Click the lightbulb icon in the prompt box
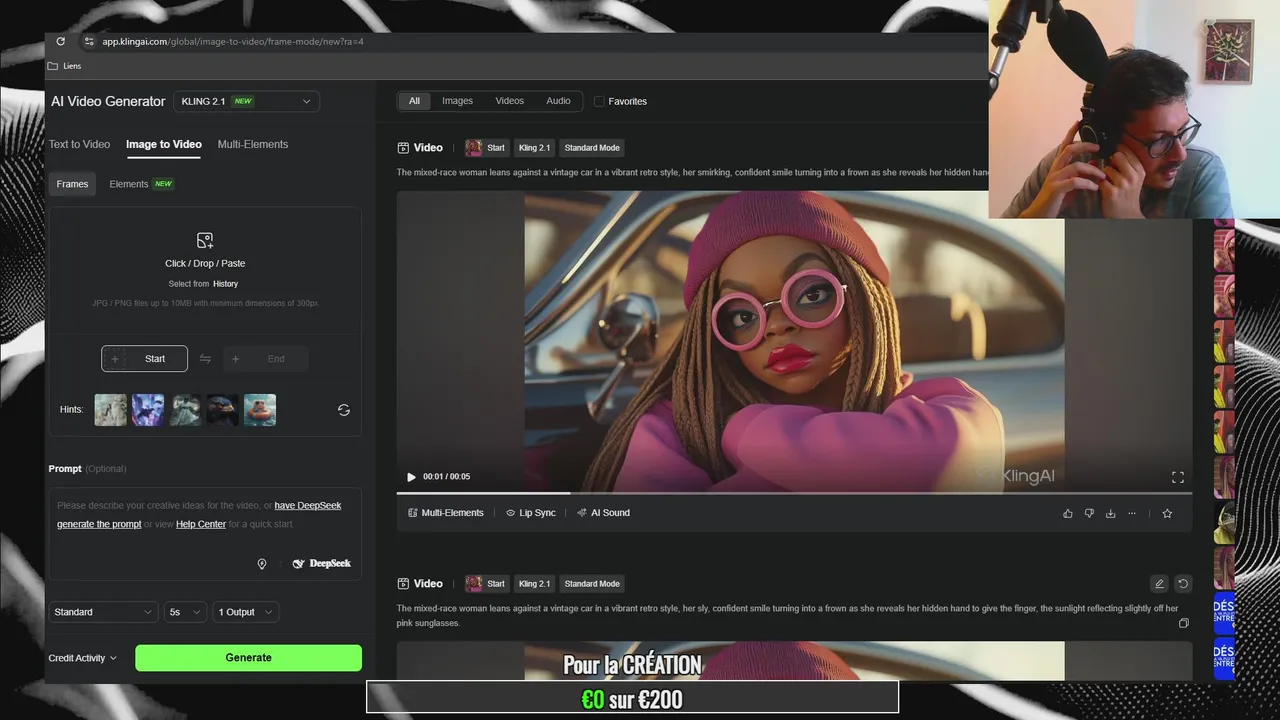Image resolution: width=1280 pixels, height=720 pixels. click(x=262, y=564)
